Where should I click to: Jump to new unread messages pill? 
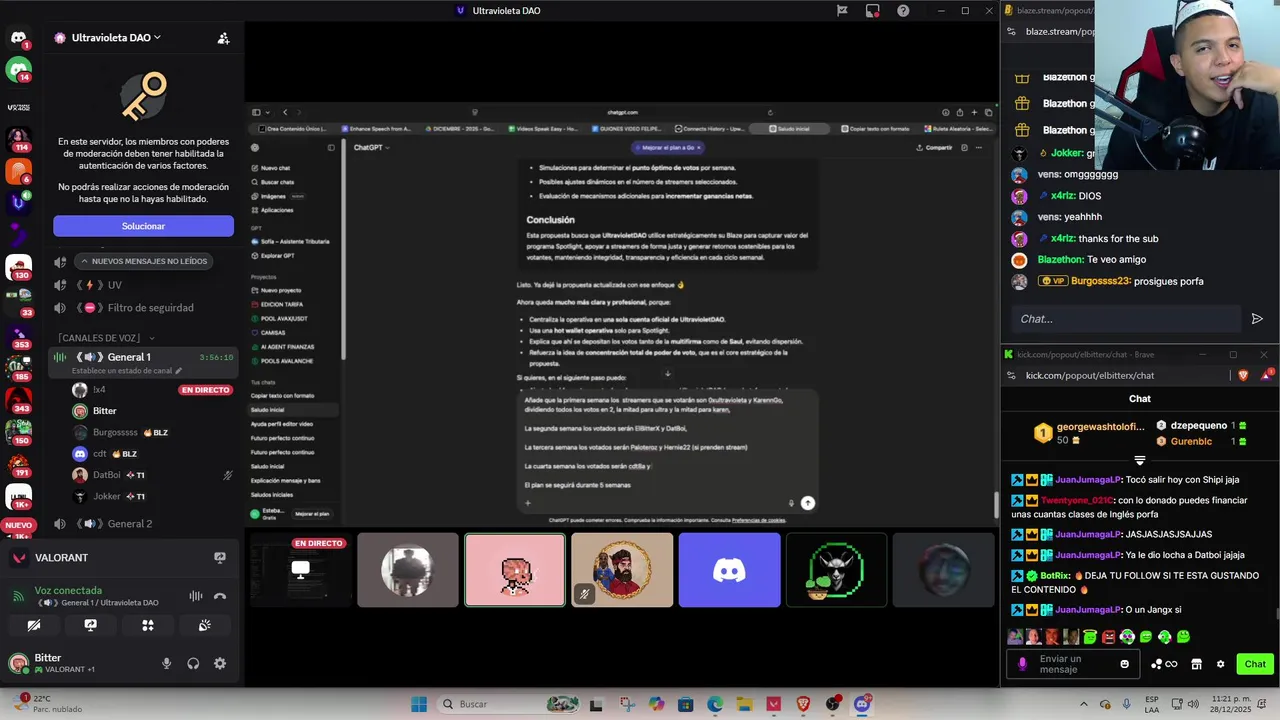coord(143,261)
